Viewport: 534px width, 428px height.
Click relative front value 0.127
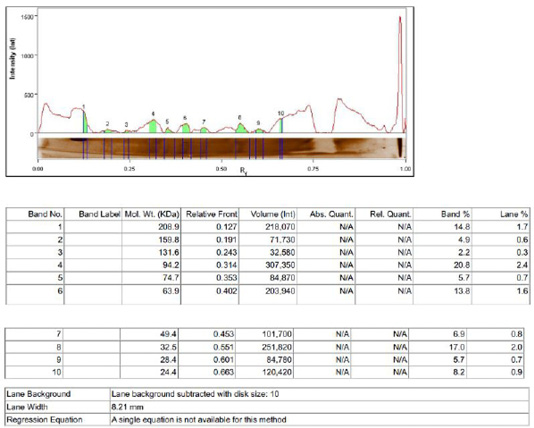227,227
